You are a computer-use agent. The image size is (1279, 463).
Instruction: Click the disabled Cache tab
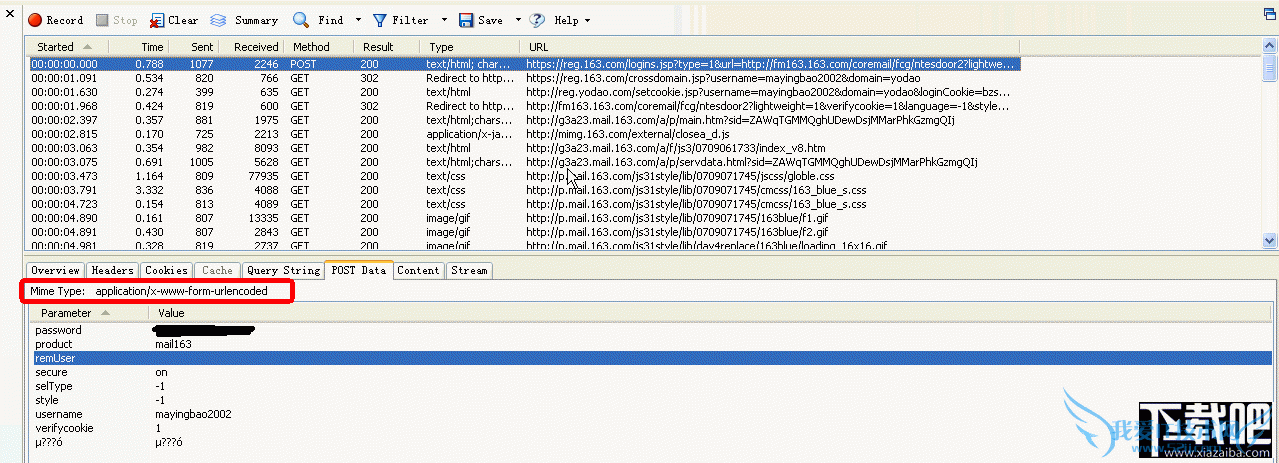(x=217, y=270)
